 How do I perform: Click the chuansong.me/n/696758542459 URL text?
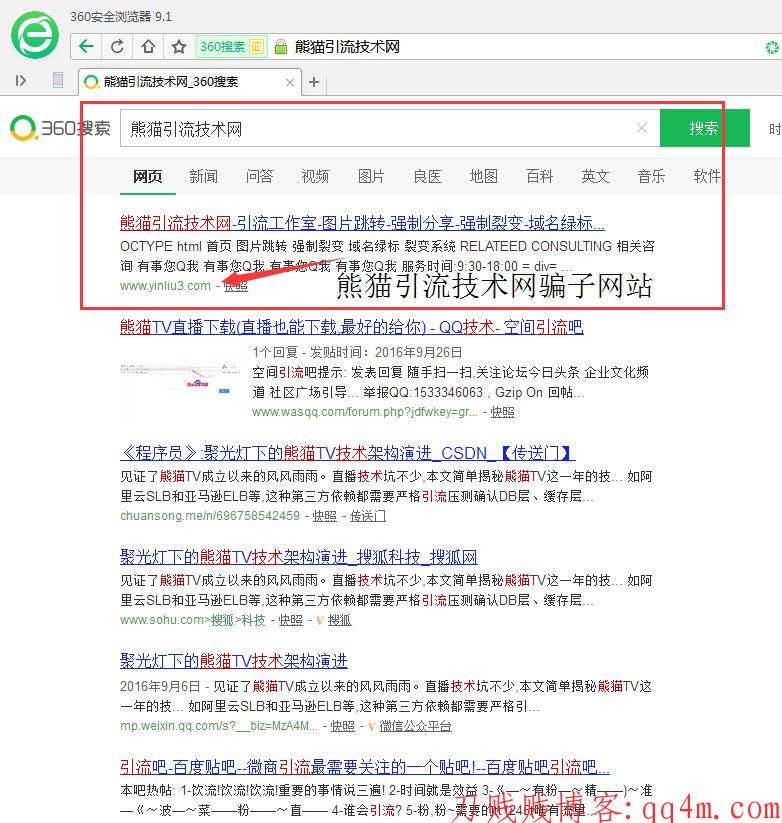[210, 516]
